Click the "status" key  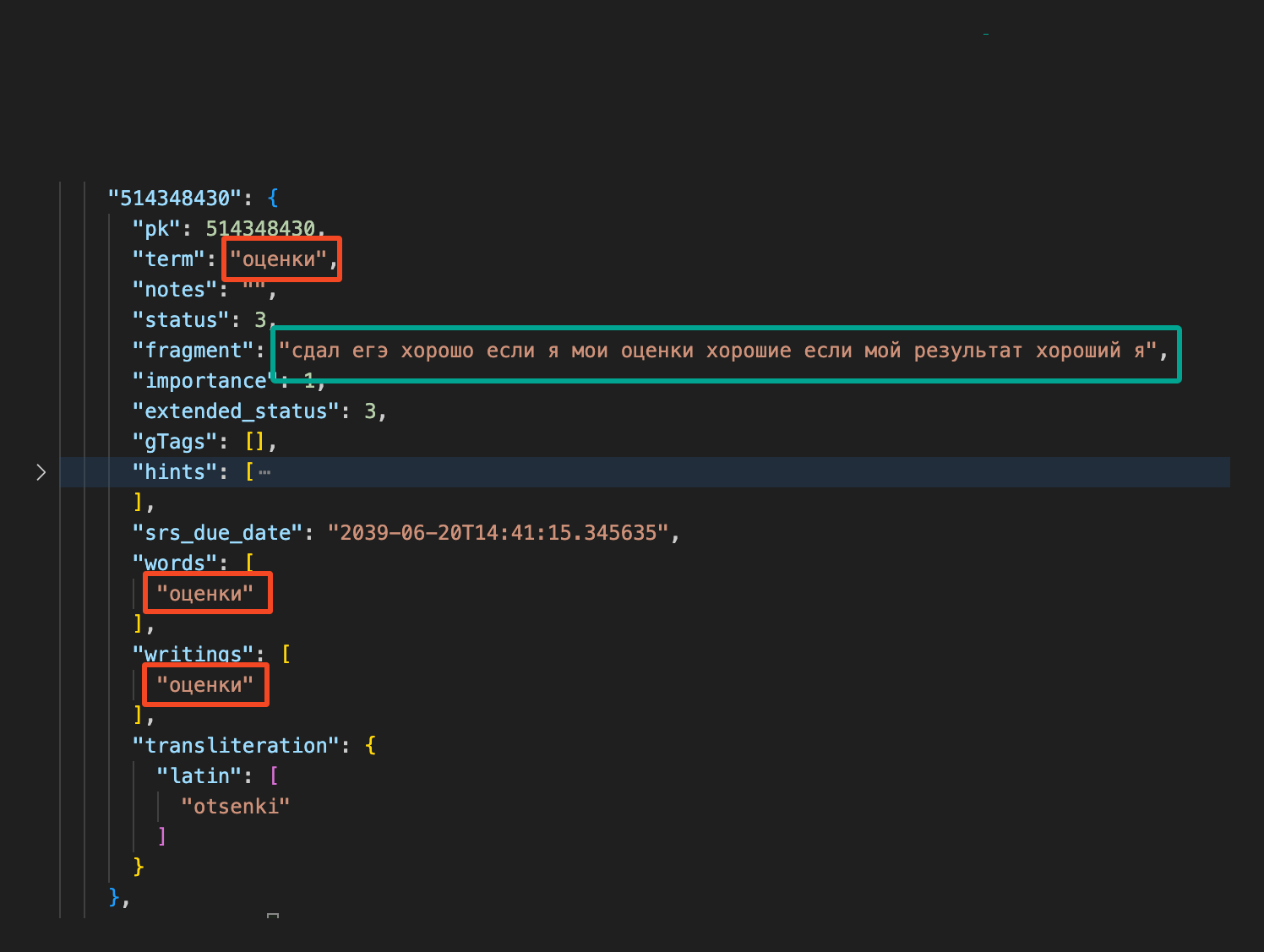click(181, 320)
